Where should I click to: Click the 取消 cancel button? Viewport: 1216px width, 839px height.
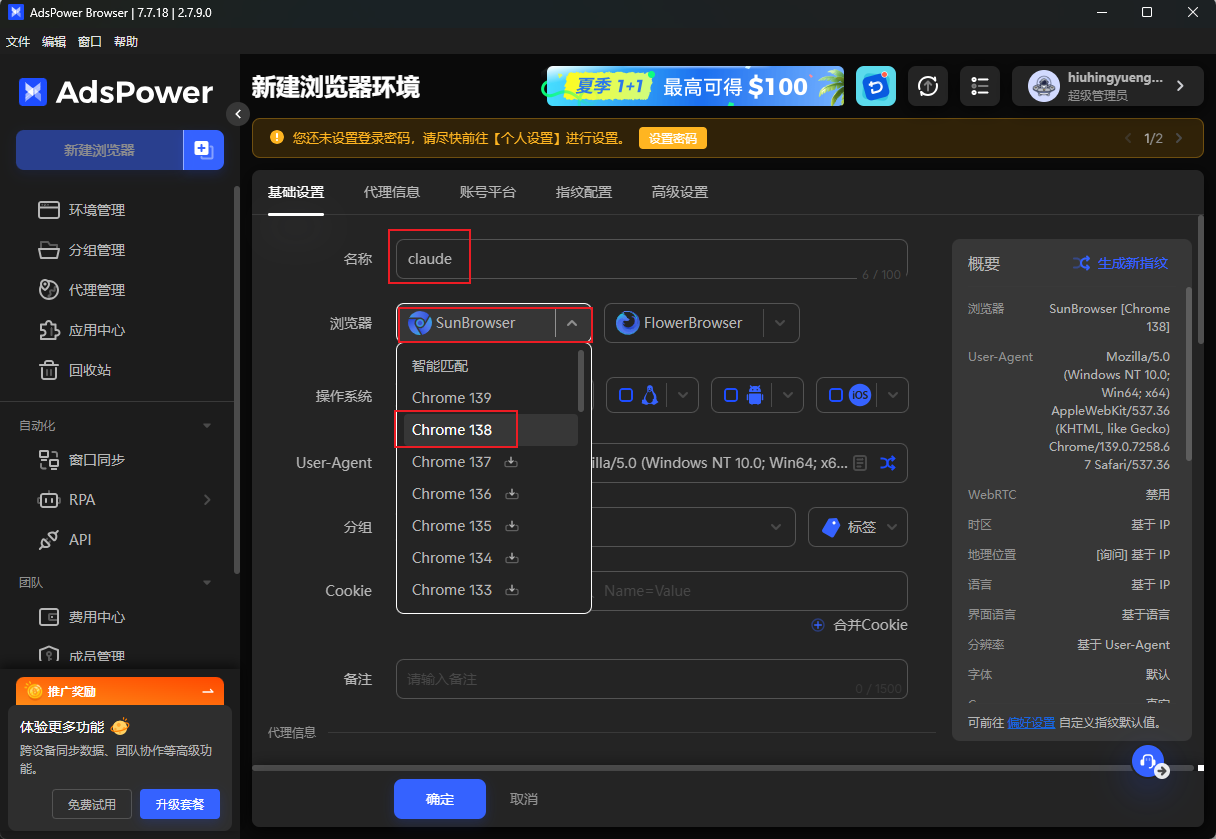[524, 799]
